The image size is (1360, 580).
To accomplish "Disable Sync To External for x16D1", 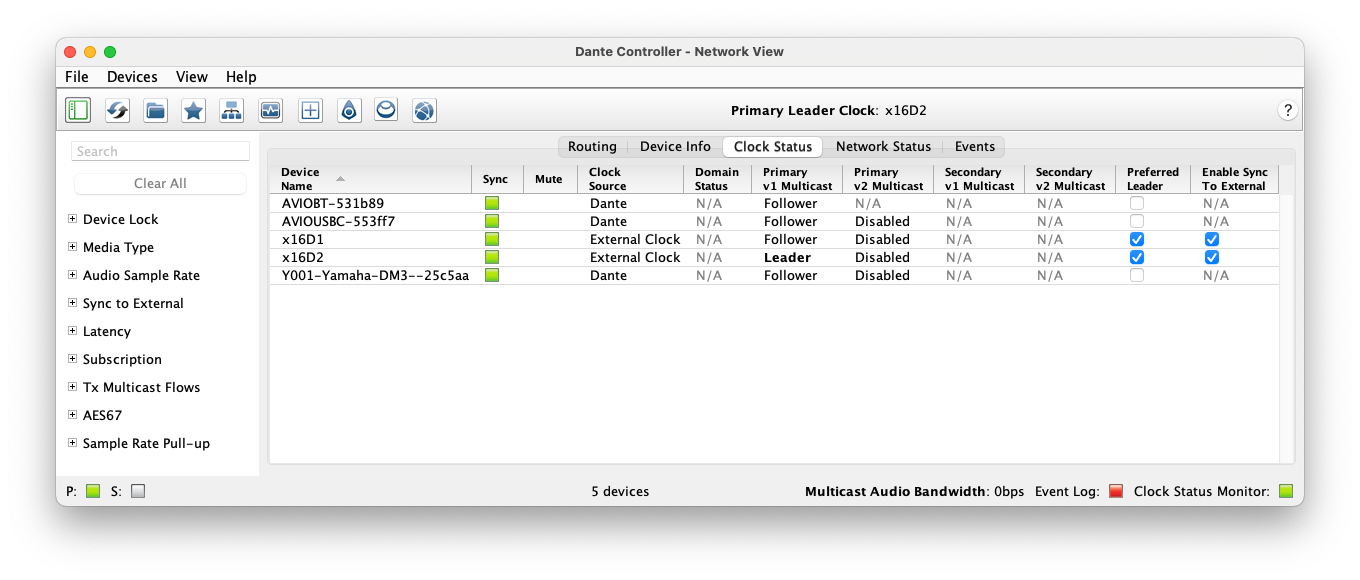I will point(1212,239).
